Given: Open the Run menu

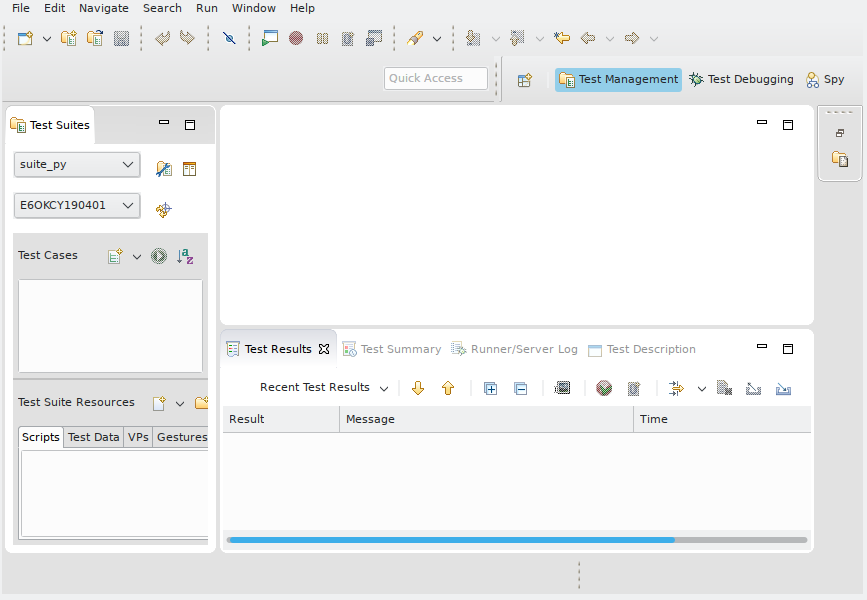Looking at the screenshot, I should pos(206,8).
